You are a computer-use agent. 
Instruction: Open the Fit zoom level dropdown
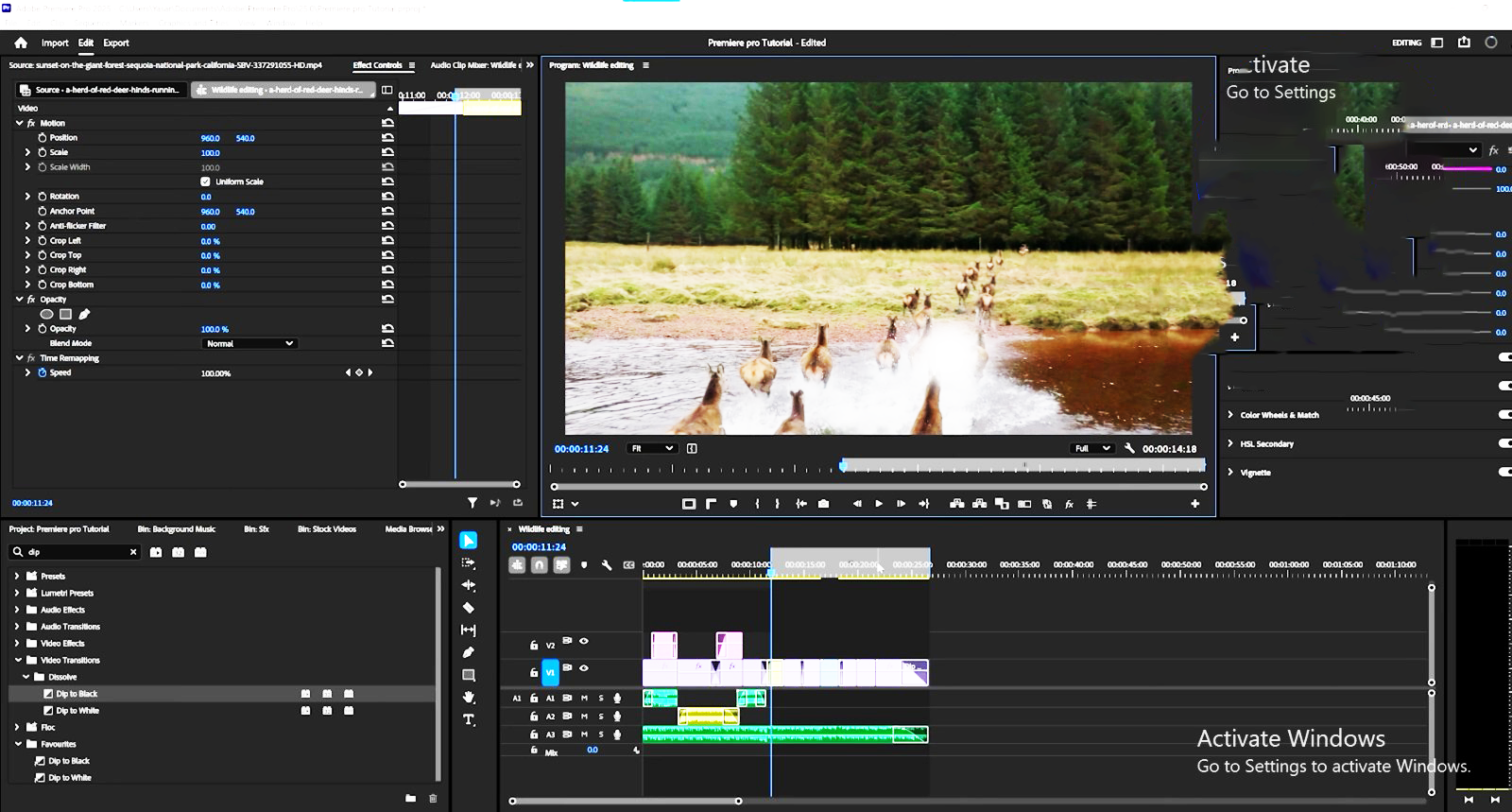point(652,448)
